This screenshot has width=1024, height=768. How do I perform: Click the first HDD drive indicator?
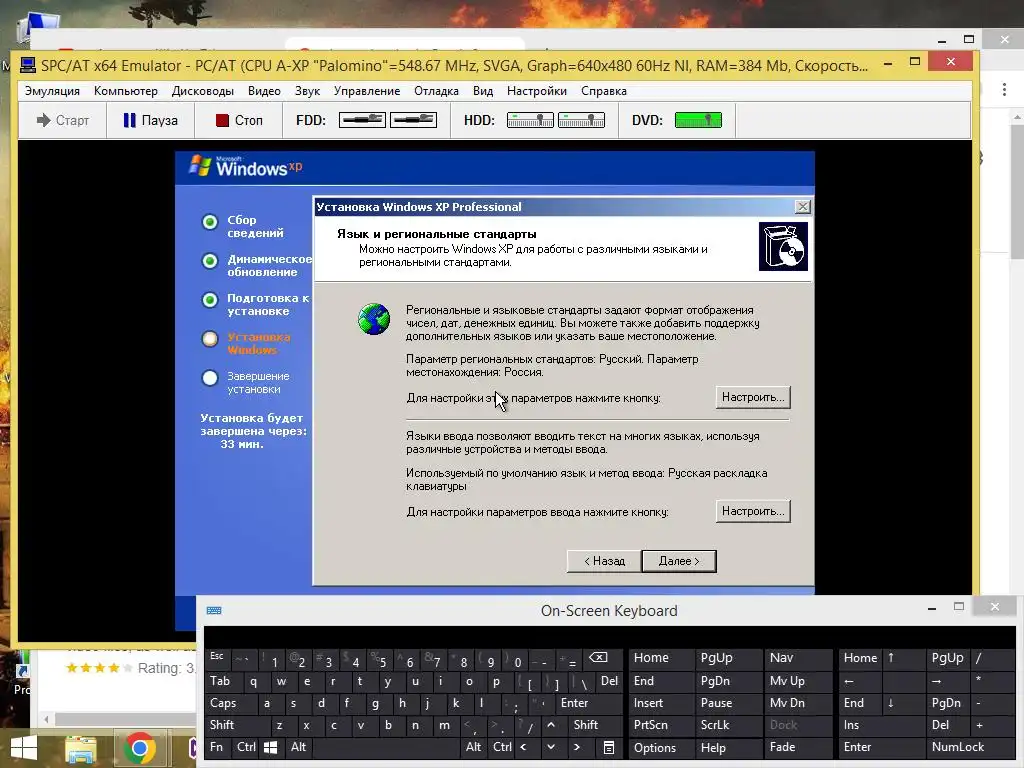click(x=530, y=120)
